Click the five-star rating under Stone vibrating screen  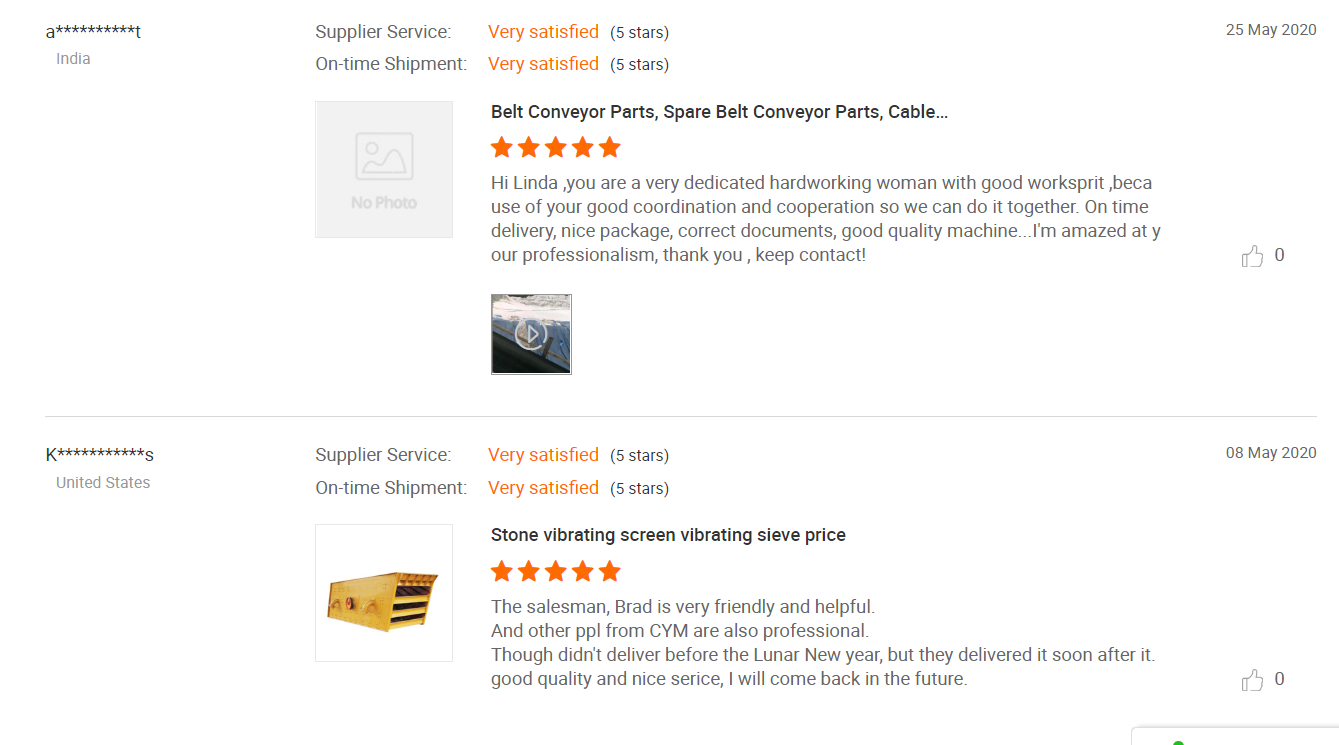[556, 572]
